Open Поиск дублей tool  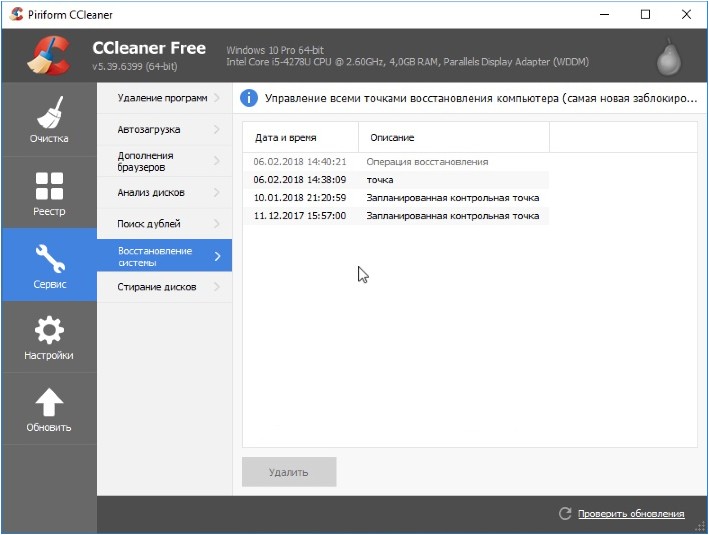click(165, 224)
